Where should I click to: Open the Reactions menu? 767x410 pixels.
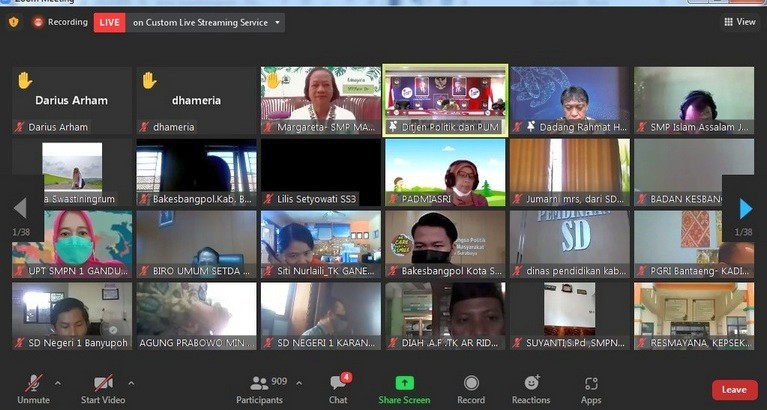click(531, 384)
